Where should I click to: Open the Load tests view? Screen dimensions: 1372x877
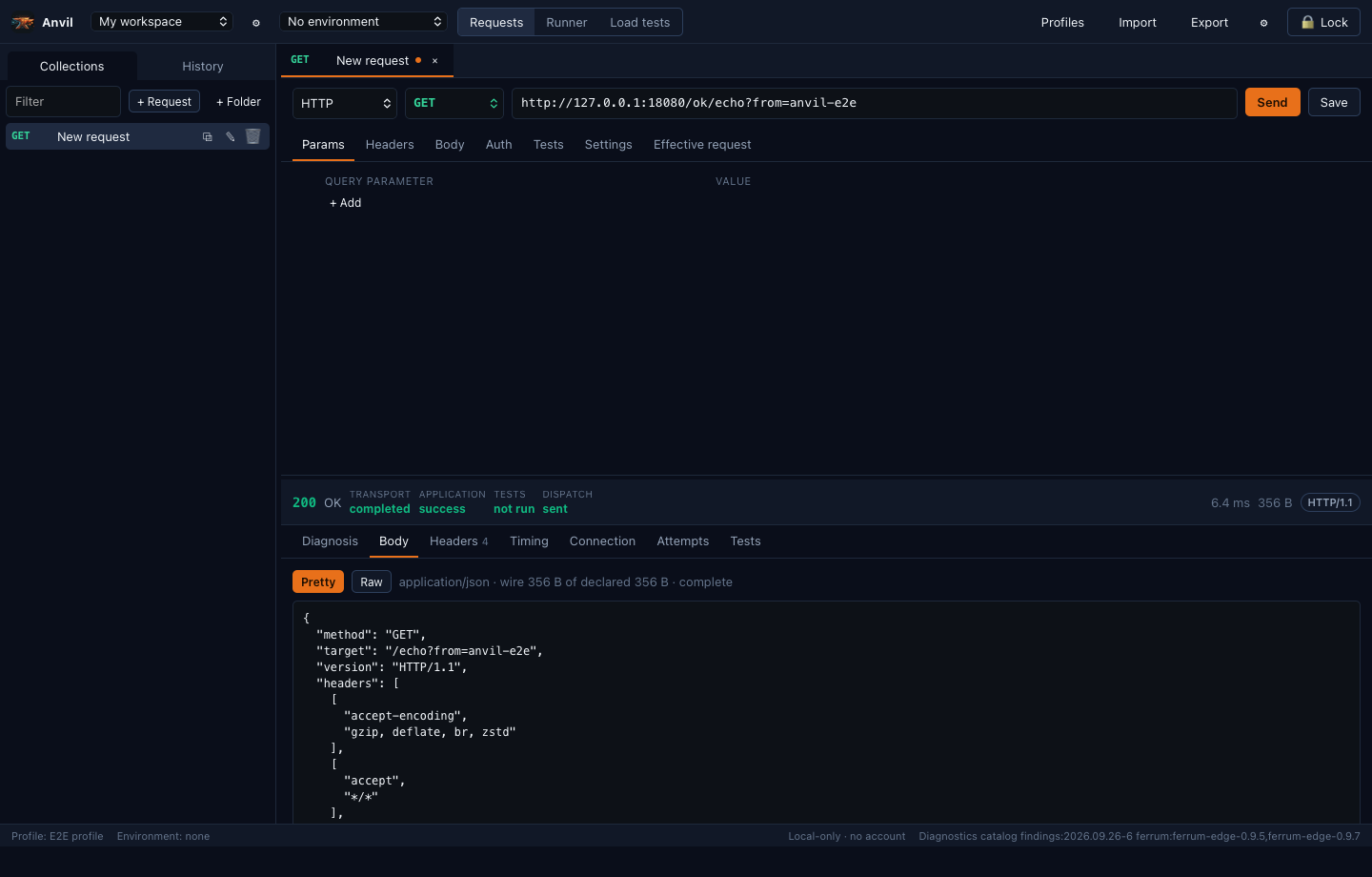[640, 22]
